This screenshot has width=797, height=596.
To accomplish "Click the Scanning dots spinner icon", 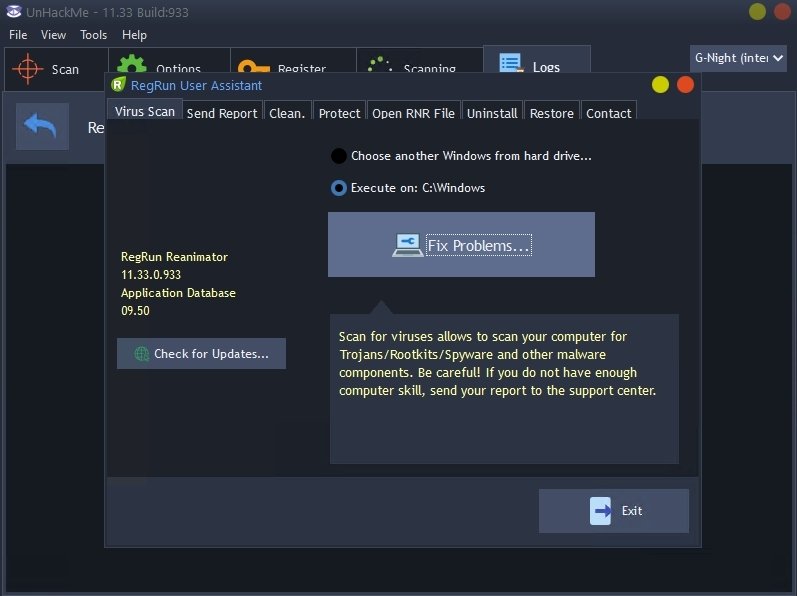I will coord(380,64).
